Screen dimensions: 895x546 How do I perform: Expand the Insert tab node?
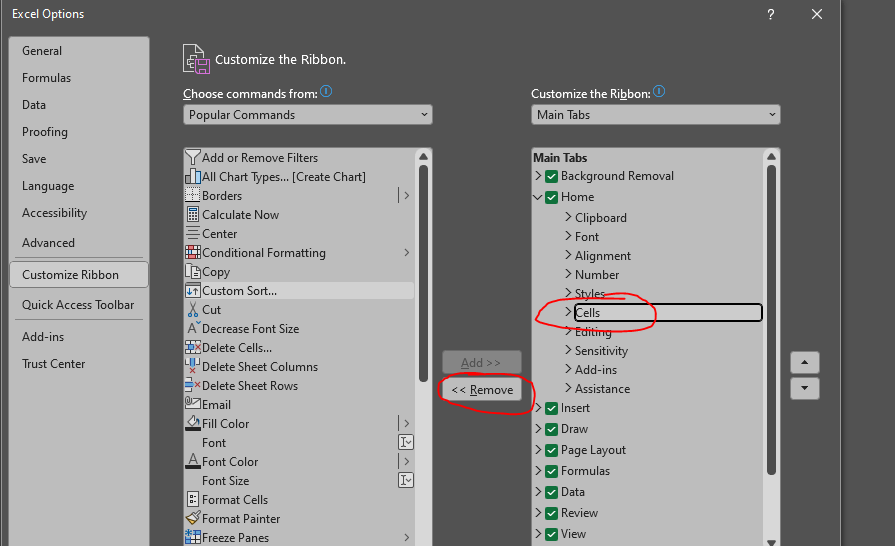pos(538,408)
